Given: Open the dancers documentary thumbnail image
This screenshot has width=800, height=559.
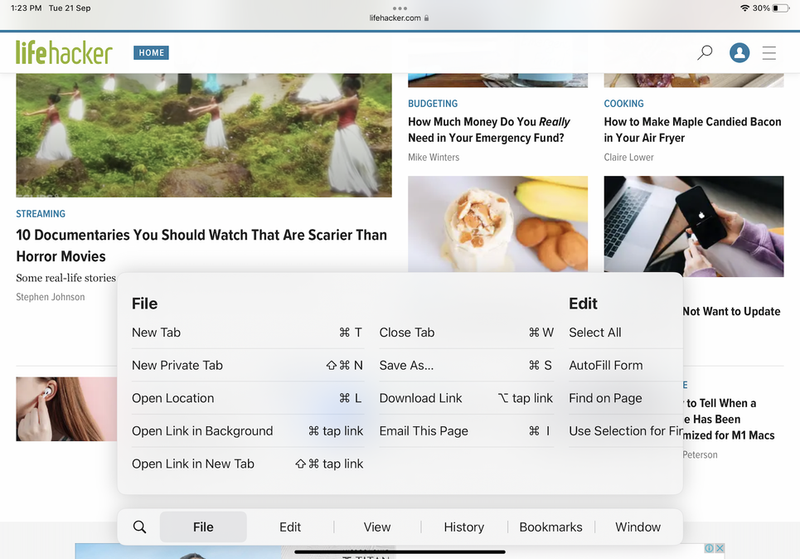Looking at the screenshot, I should [204, 134].
